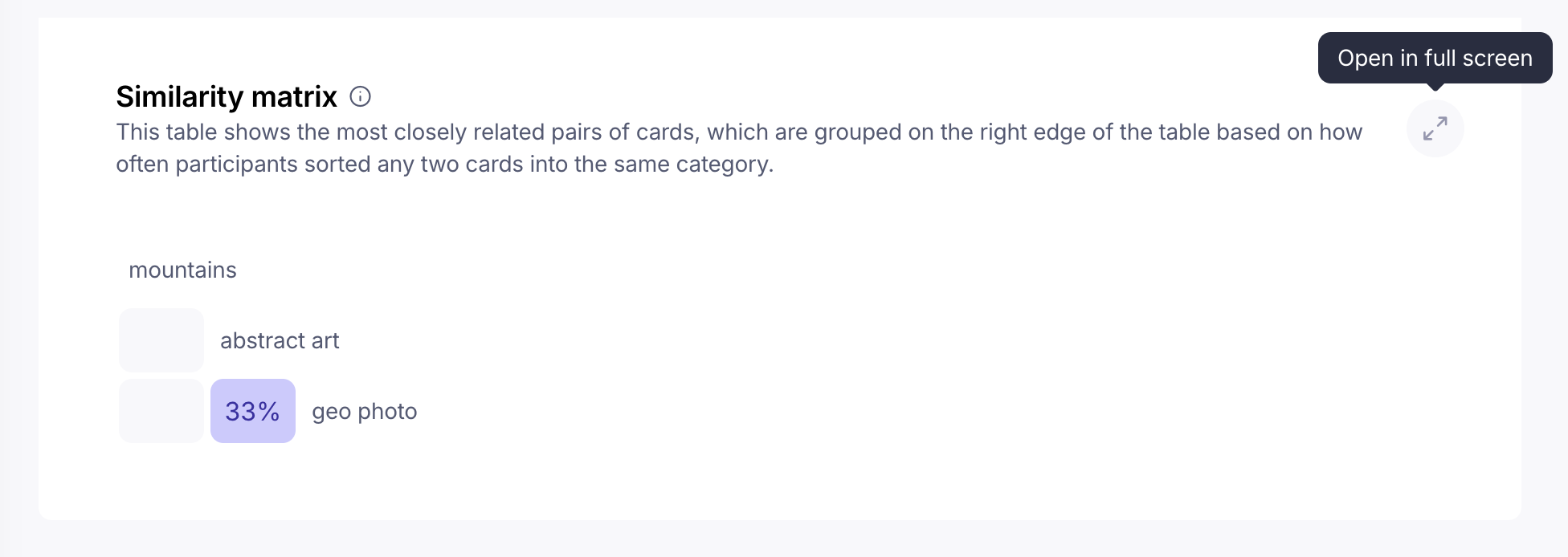Click the description line starting 'often participants sorted'
This screenshot has height=557, width=1568.
pos(444,165)
